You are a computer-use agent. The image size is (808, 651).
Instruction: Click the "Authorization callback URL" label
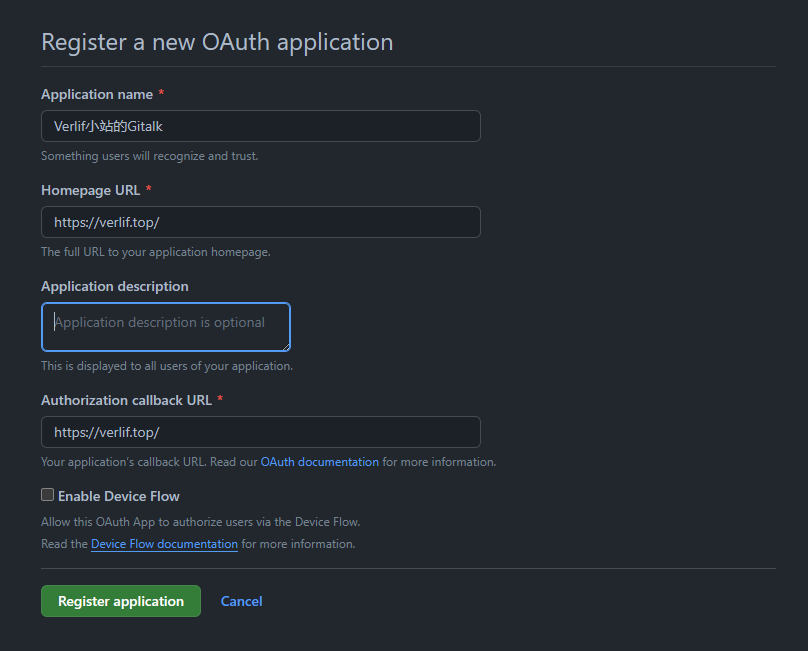[x=126, y=400]
